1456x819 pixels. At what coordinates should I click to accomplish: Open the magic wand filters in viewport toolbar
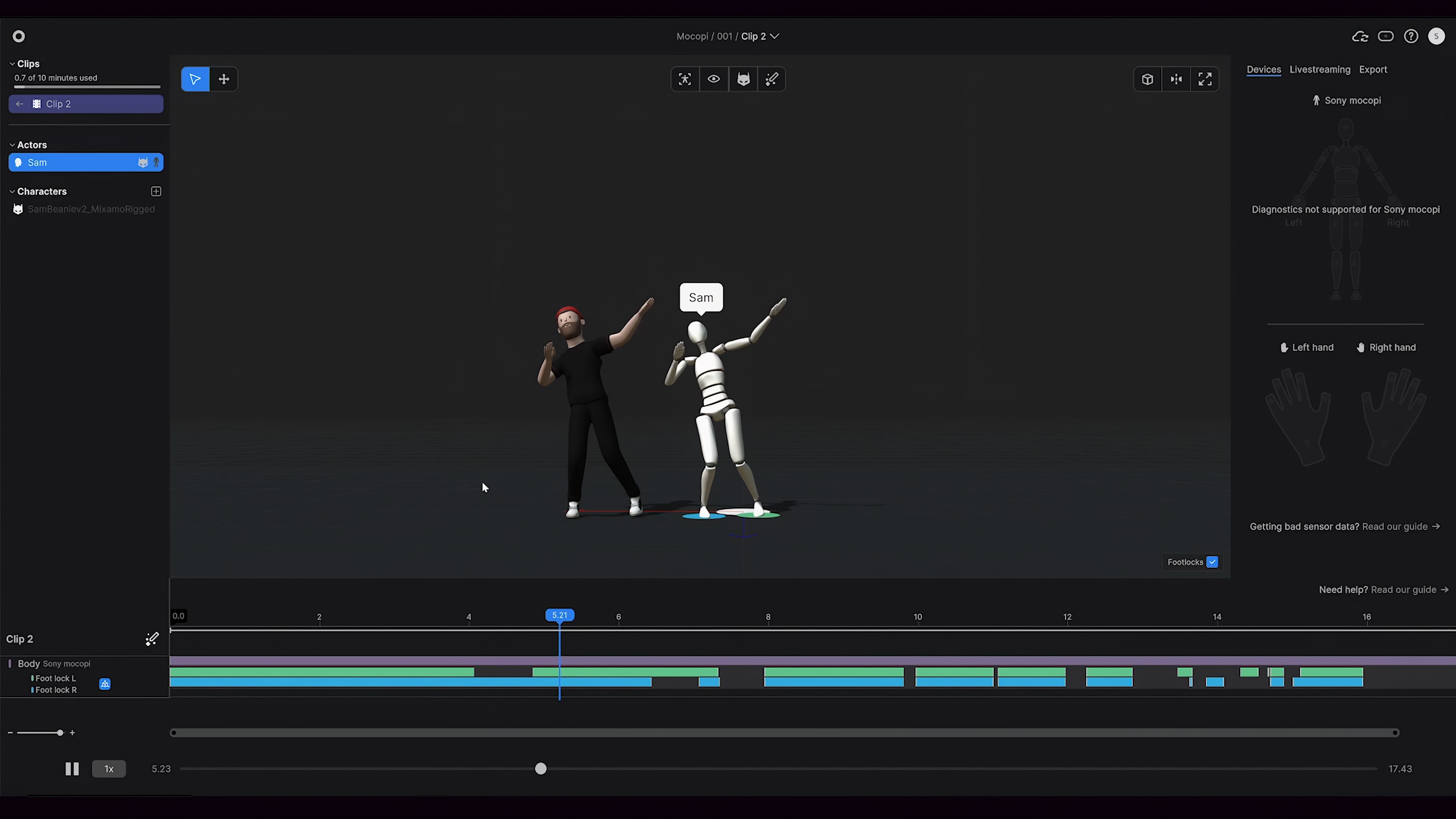click(772, 79)
